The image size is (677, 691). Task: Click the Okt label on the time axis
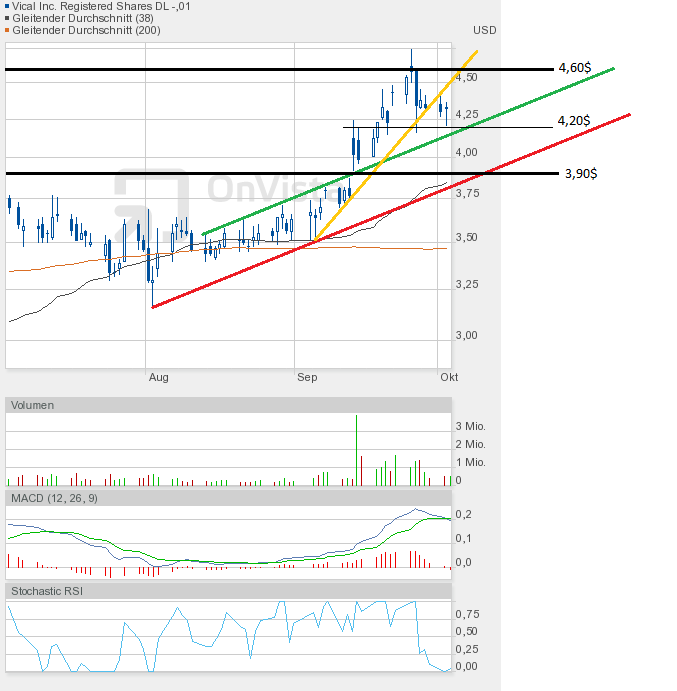[449, 377]
